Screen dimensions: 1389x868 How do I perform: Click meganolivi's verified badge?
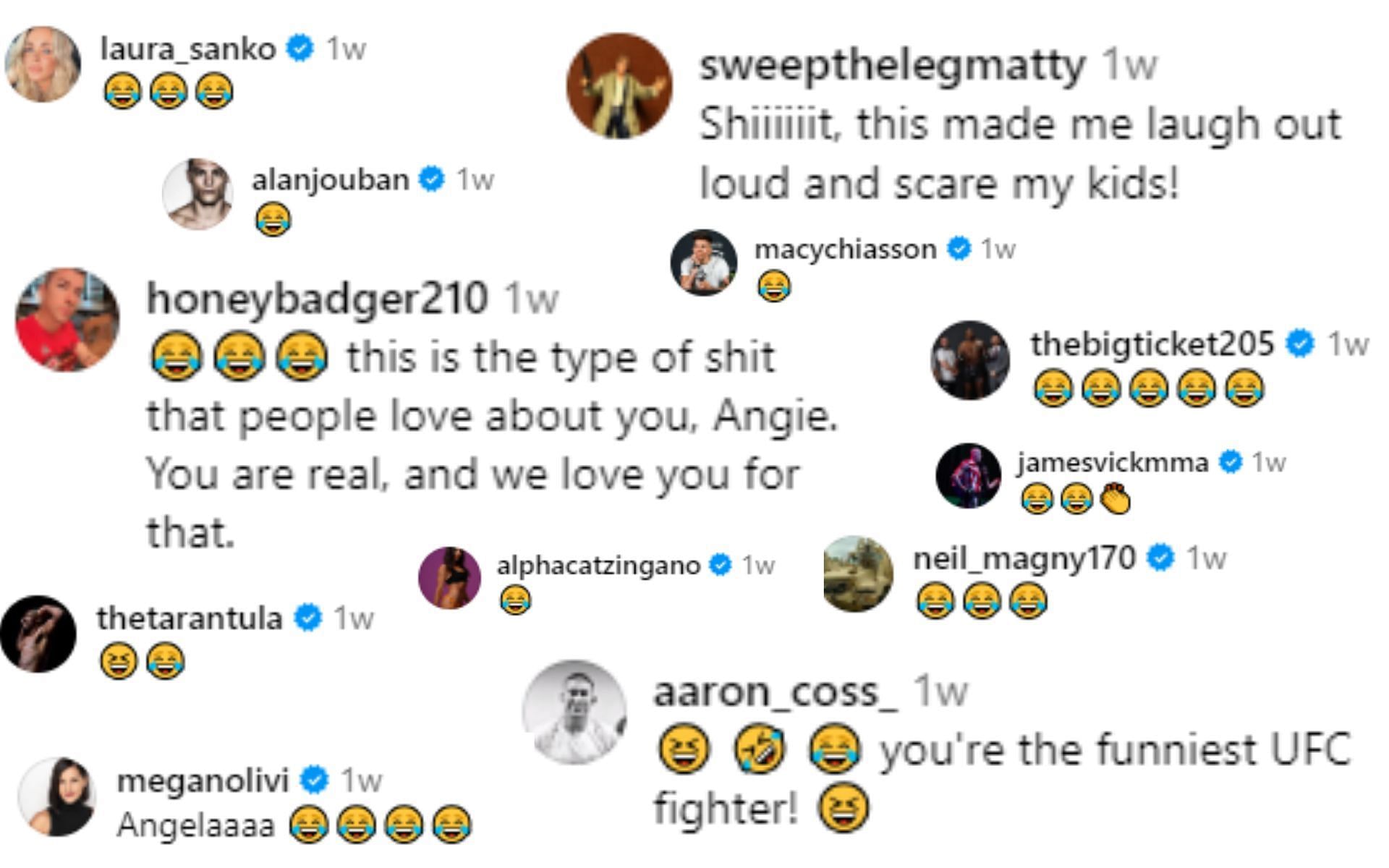point(315,780)
